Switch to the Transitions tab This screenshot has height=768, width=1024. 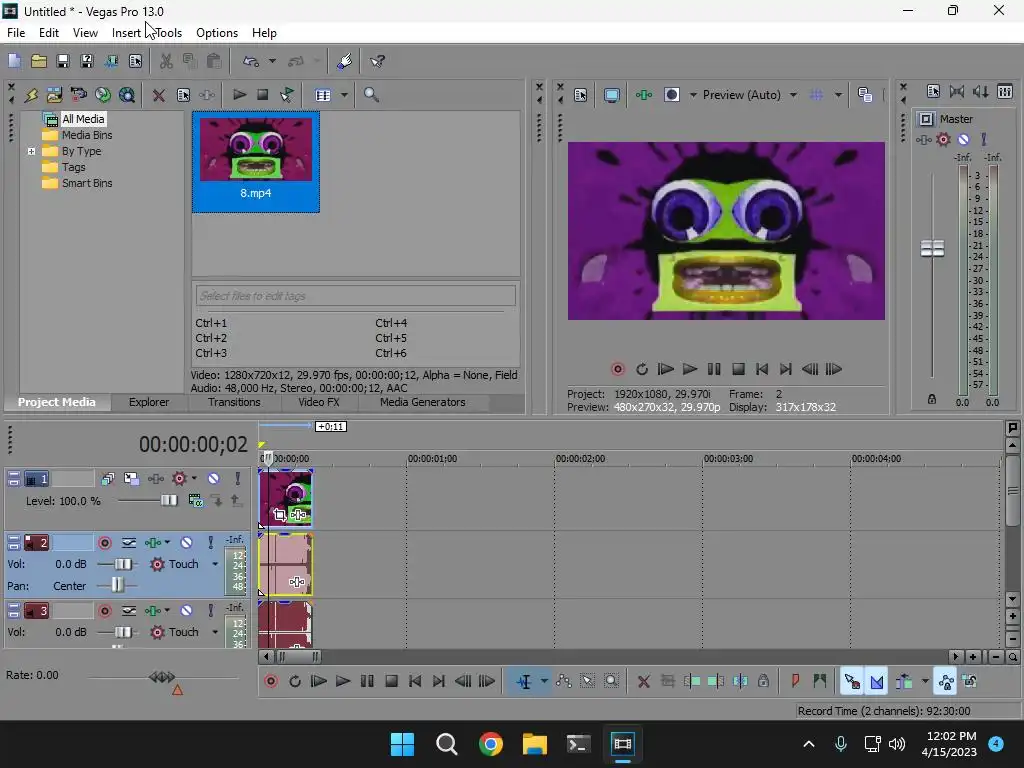coord(234,402)
